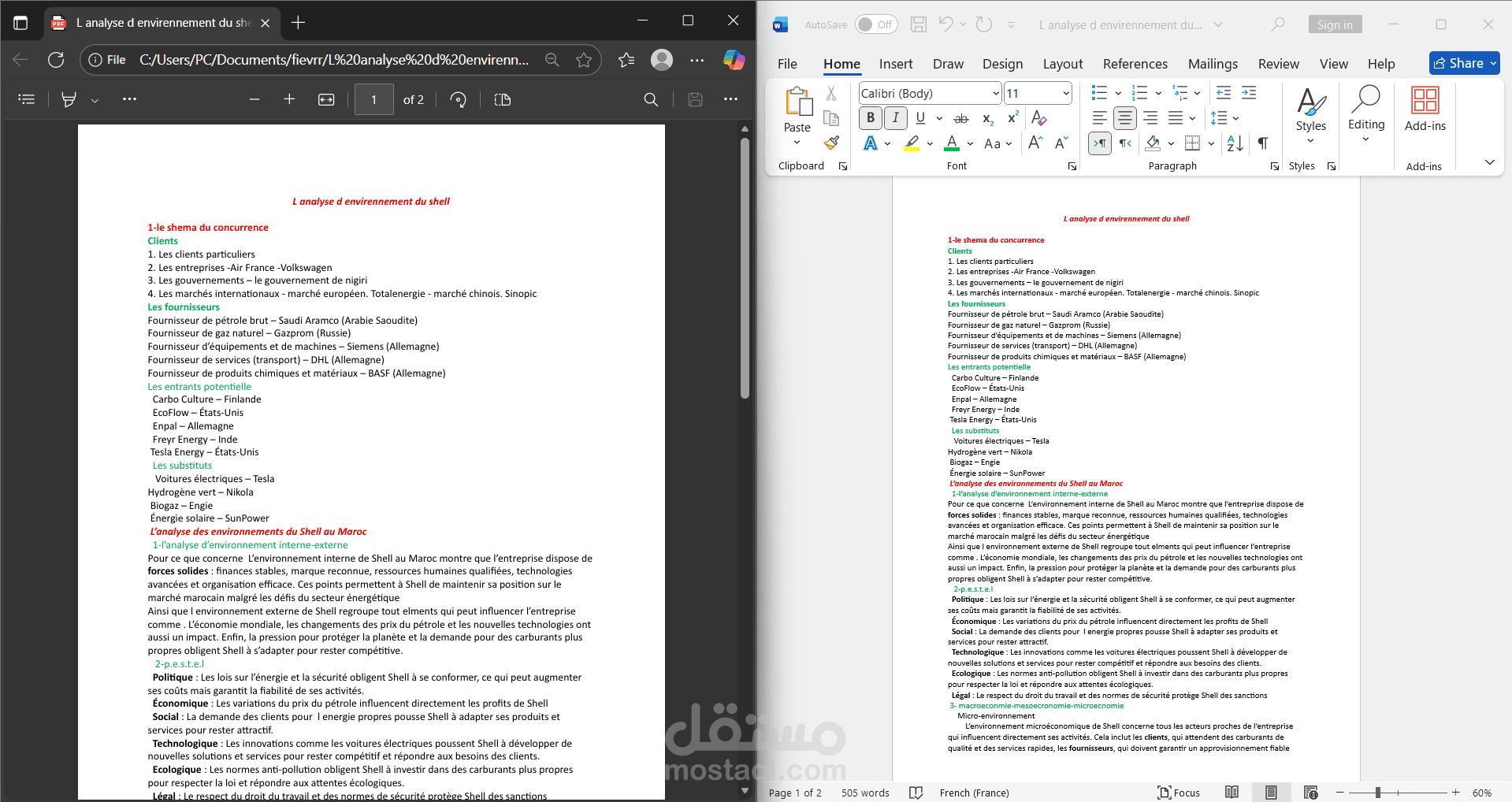The width and height of the screenshot is (1512, 802).
Task: Apply superscript formatting
Action: point(1013,118)
